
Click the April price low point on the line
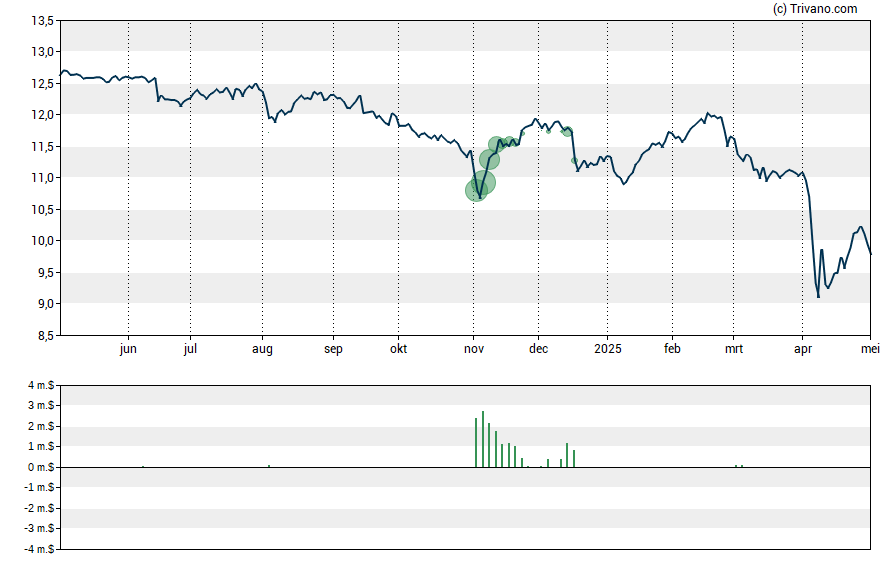tap(818, 297)
